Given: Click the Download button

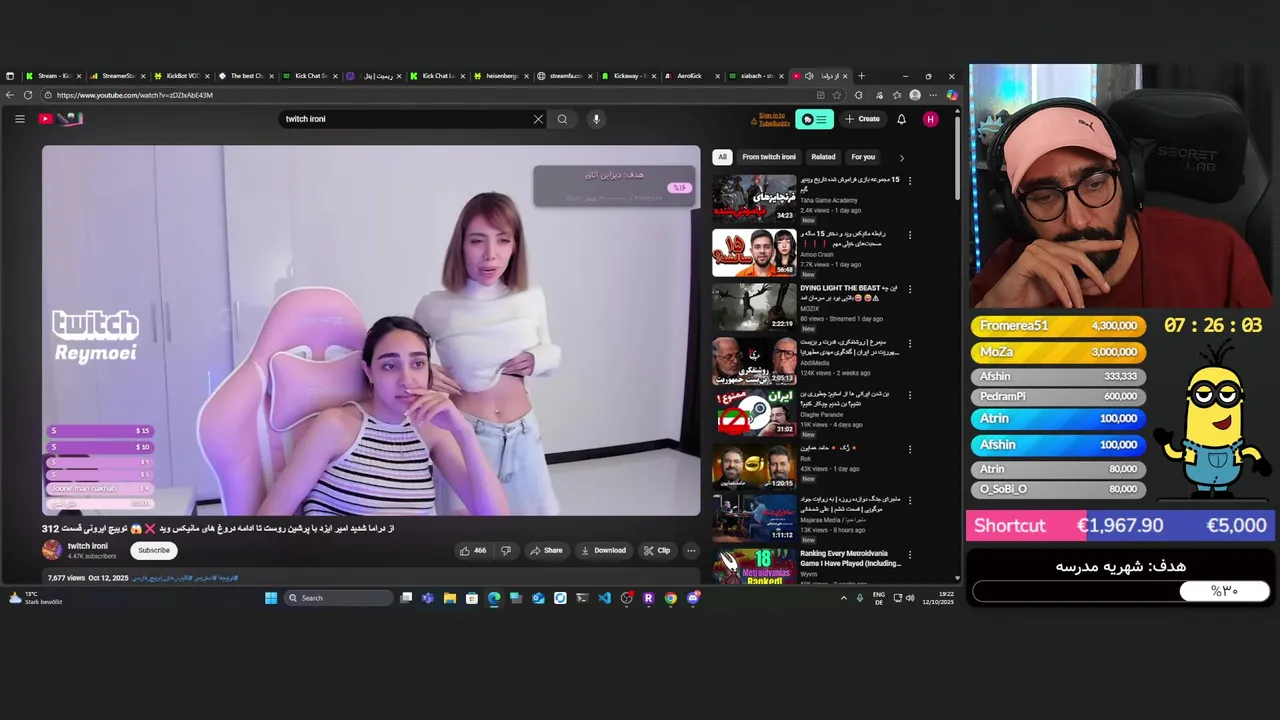Looking at the screenshot, I should pyautogui.click(x=603, y=550).
